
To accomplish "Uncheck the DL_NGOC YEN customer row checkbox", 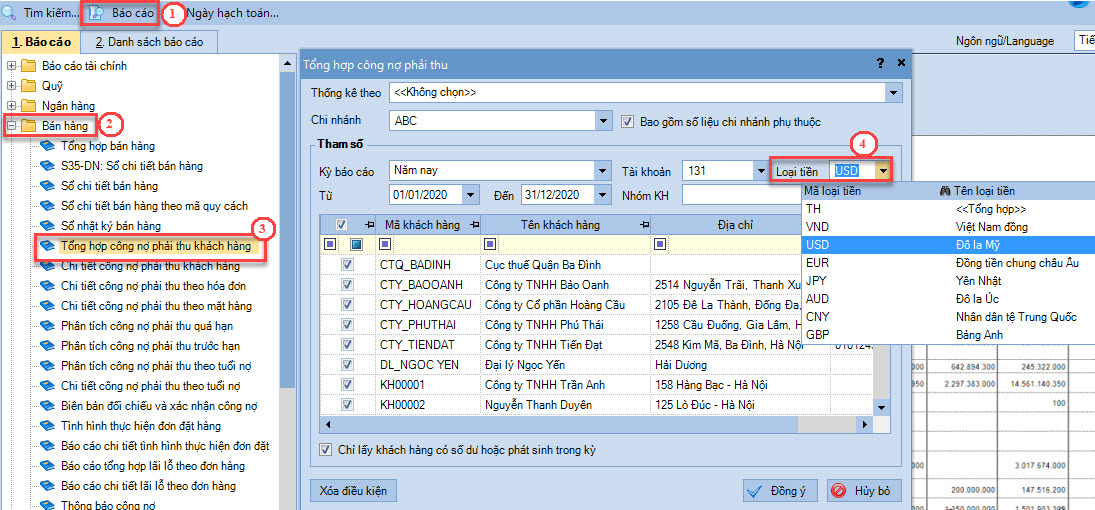I will (x=347, y=365).
